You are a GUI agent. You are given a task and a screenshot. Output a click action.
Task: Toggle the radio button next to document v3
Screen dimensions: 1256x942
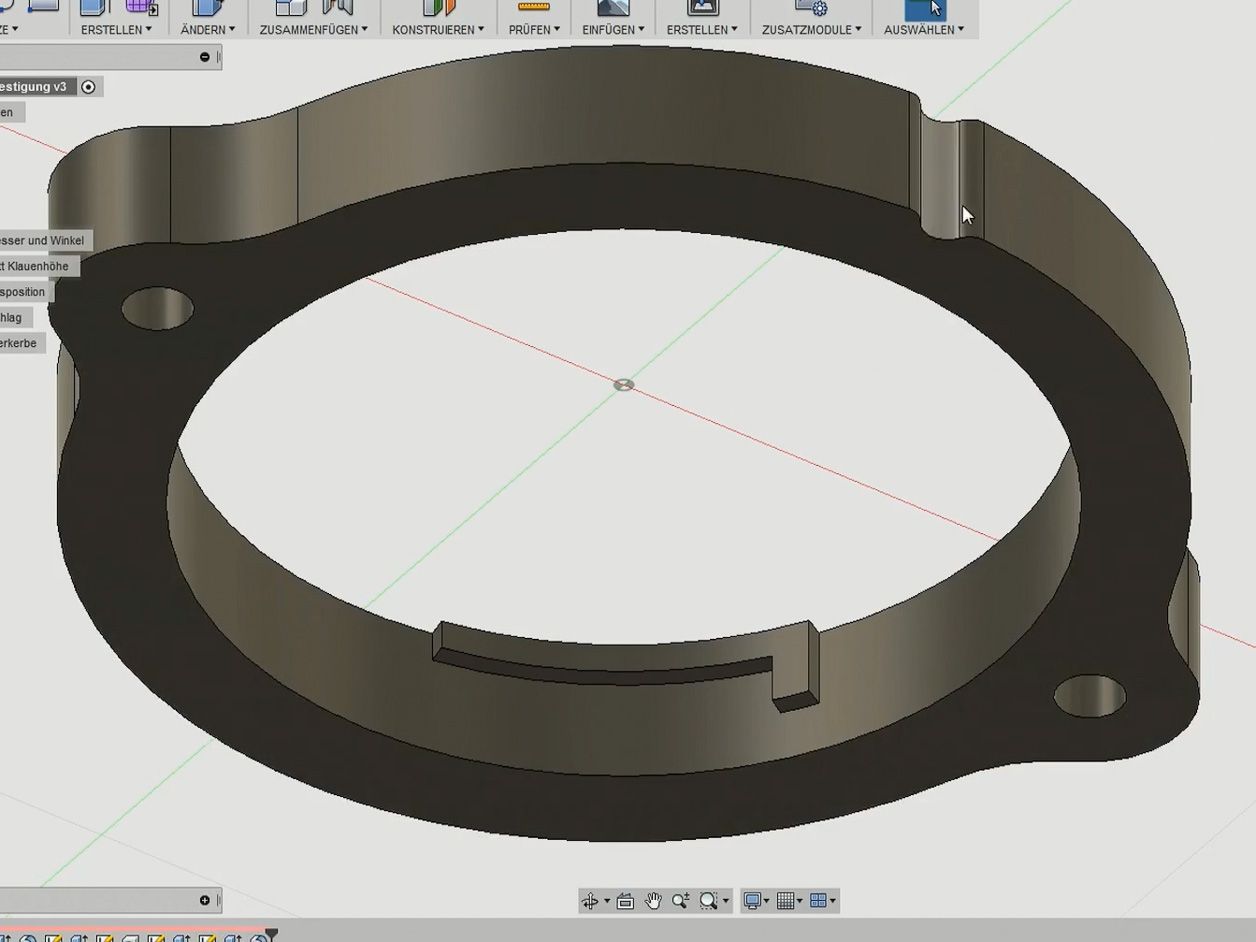[88, 87]
